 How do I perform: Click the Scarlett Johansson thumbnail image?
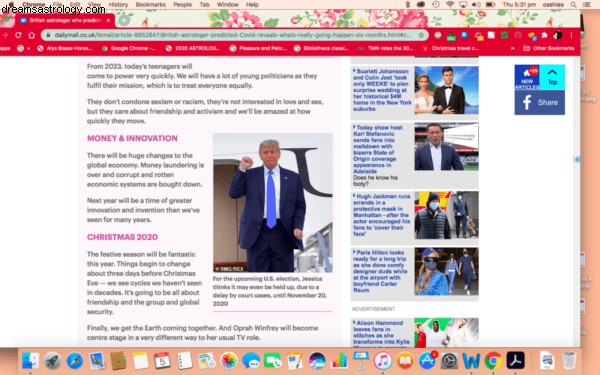click(446, 90)
